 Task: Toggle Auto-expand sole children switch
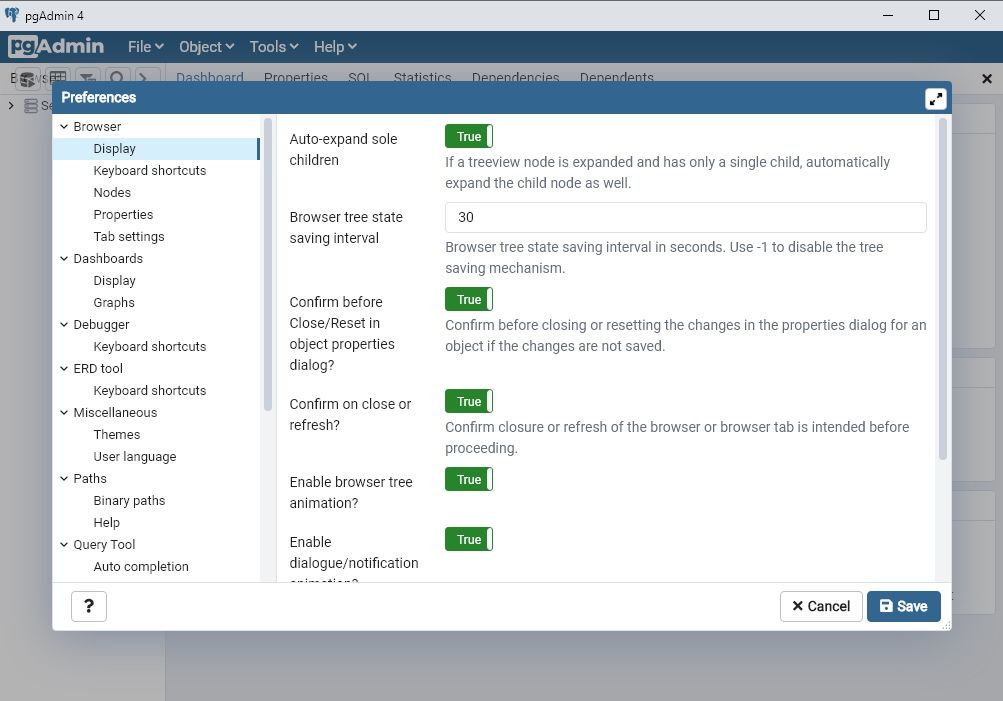click(x=469, y=137)
